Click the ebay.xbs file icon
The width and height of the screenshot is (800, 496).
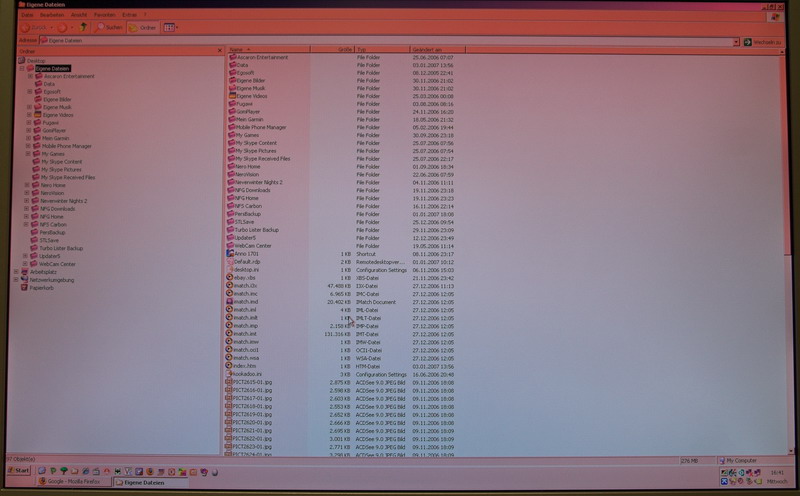[230, 277]
